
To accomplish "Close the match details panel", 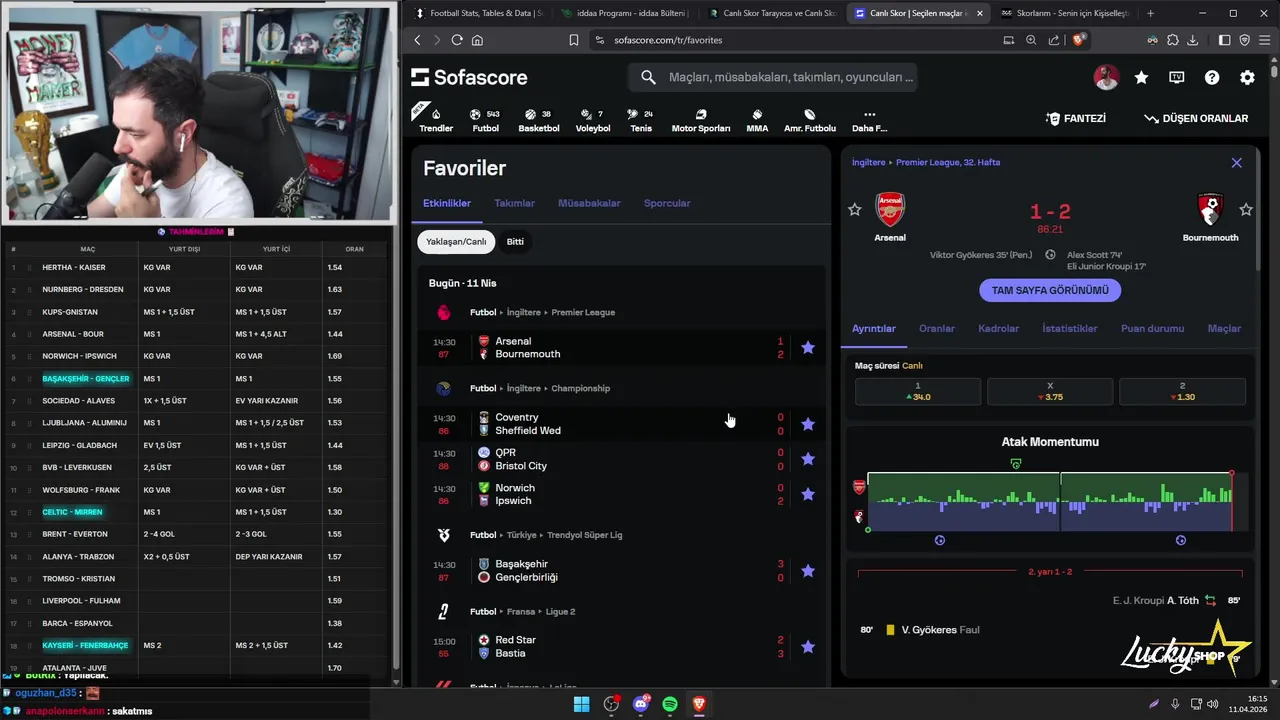I will point(1236,162).
